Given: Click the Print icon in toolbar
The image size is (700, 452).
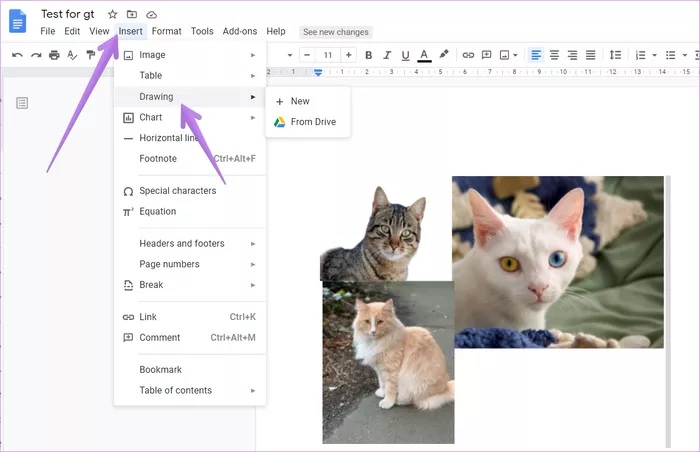Looking at the screenshot, I should (54, 55).
